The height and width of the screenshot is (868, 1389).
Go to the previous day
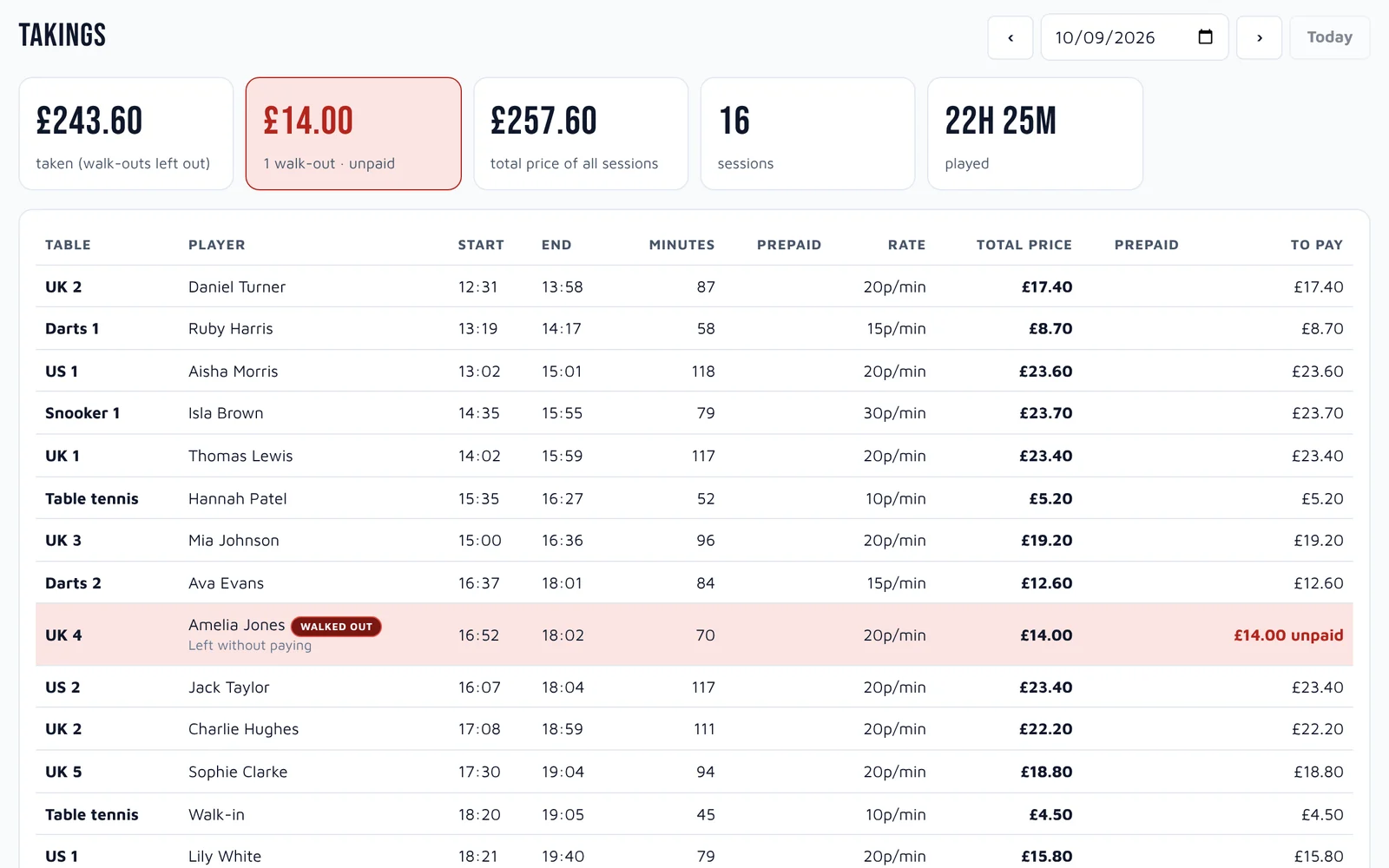1010,37
